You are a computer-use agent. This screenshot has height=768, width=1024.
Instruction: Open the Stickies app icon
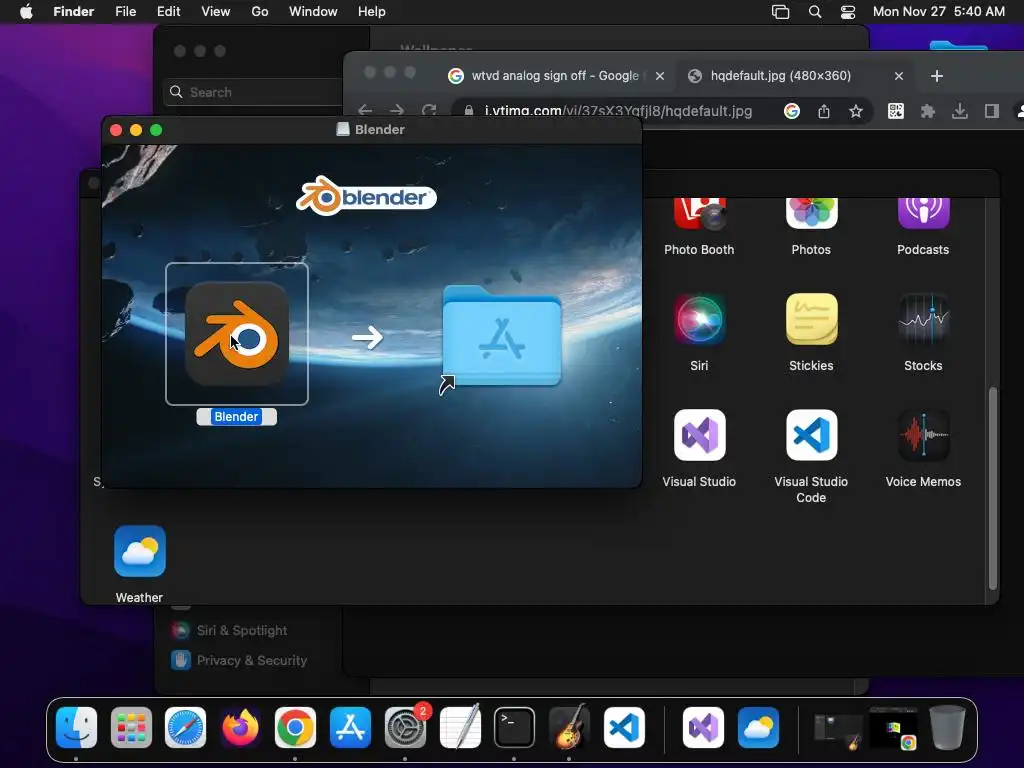pyautogui.click(x=811, y=319)
